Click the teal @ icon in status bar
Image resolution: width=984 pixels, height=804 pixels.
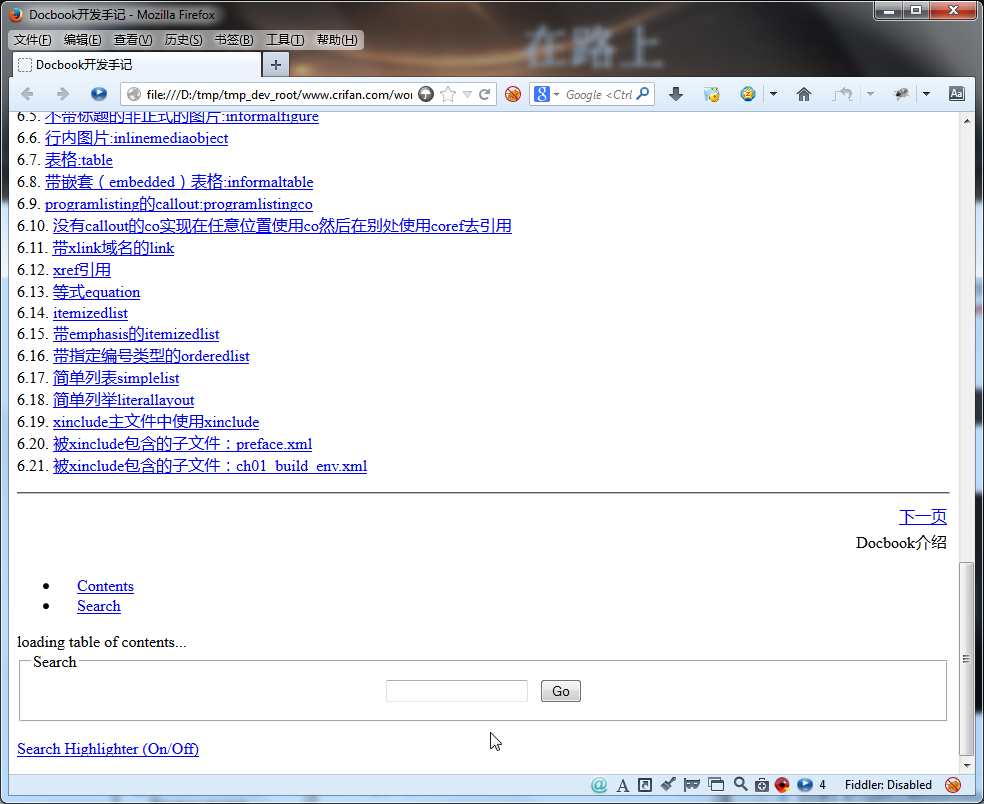click(x=599, y=785)
